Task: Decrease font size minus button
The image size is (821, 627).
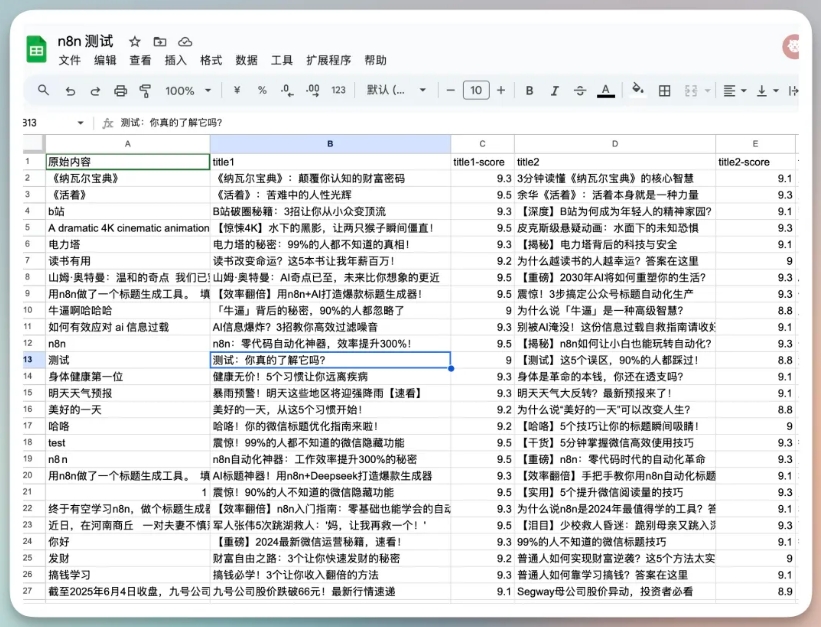Action: (x=450, y=90)
